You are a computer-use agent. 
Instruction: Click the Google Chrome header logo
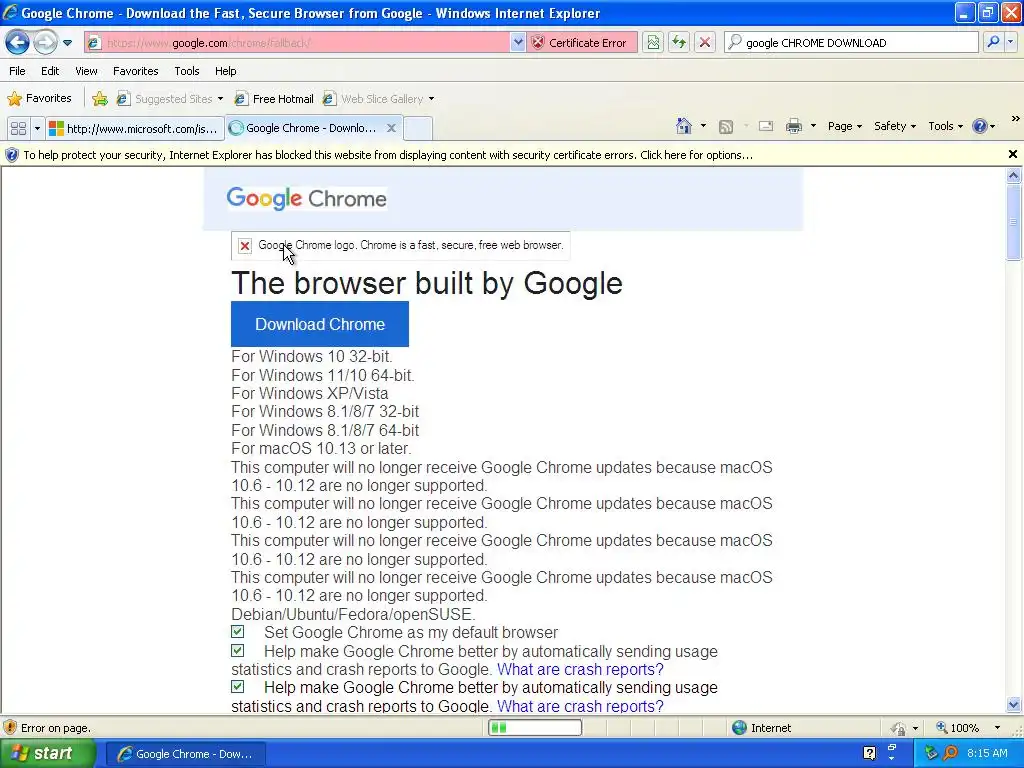click(306, 199)
